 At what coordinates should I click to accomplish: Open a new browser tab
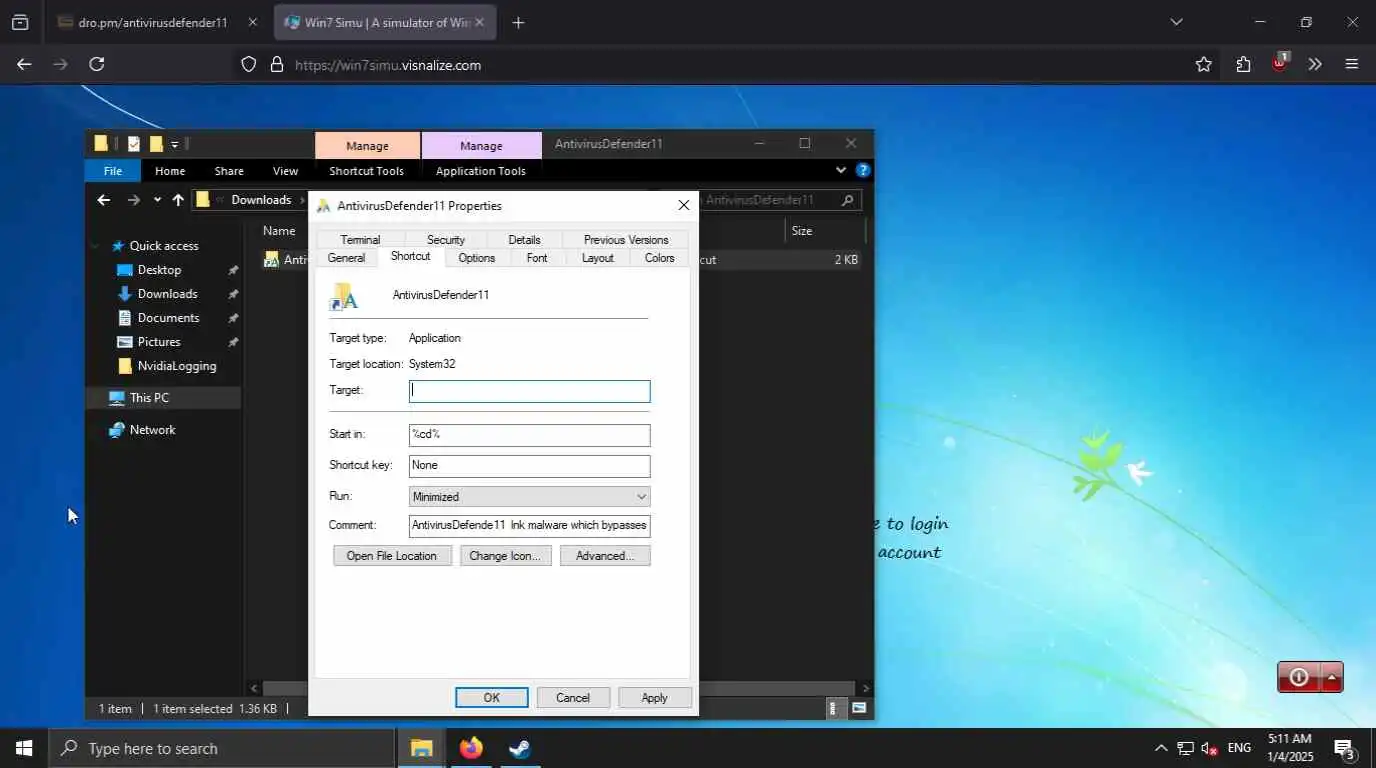pyautogui.click(x=518, y=22)
